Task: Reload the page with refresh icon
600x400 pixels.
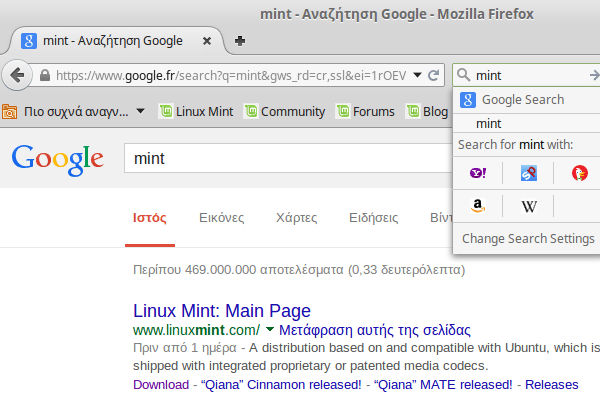Action: (x=434, y=75)
